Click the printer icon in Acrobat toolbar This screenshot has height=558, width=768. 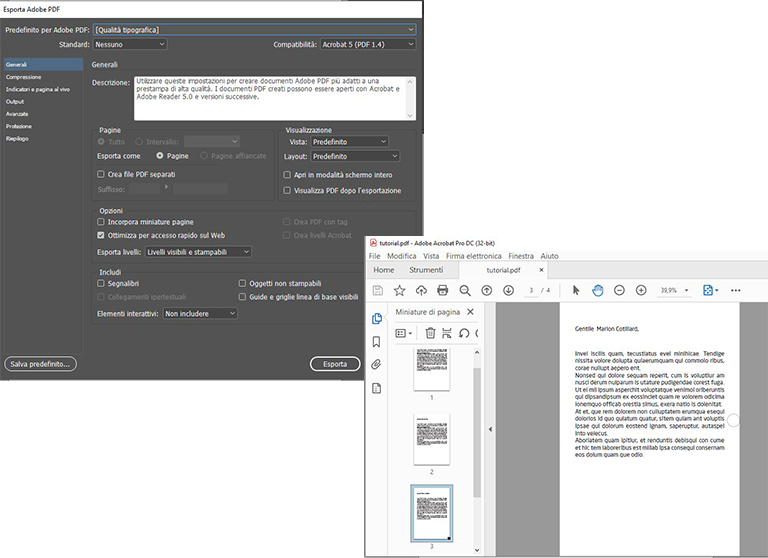pos(442,290)
